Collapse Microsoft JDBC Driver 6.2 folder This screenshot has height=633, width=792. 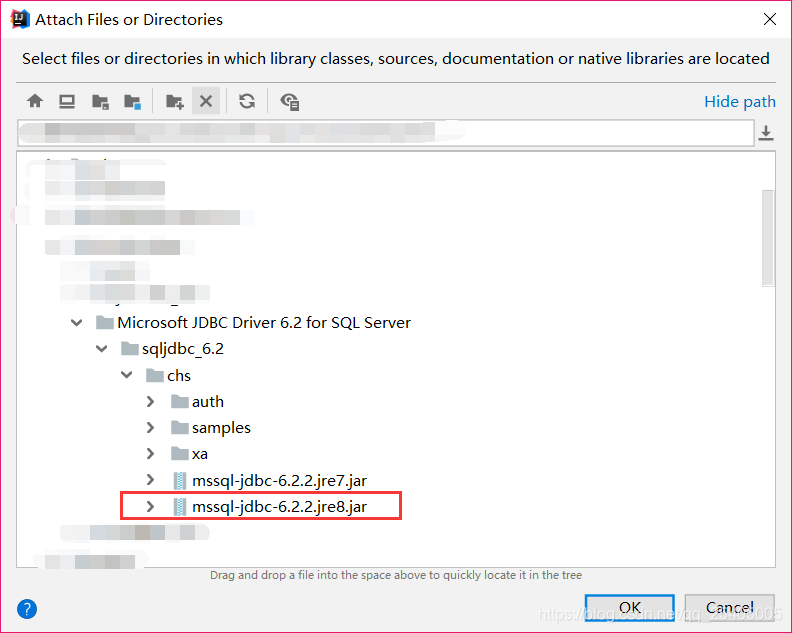(77, 322)
